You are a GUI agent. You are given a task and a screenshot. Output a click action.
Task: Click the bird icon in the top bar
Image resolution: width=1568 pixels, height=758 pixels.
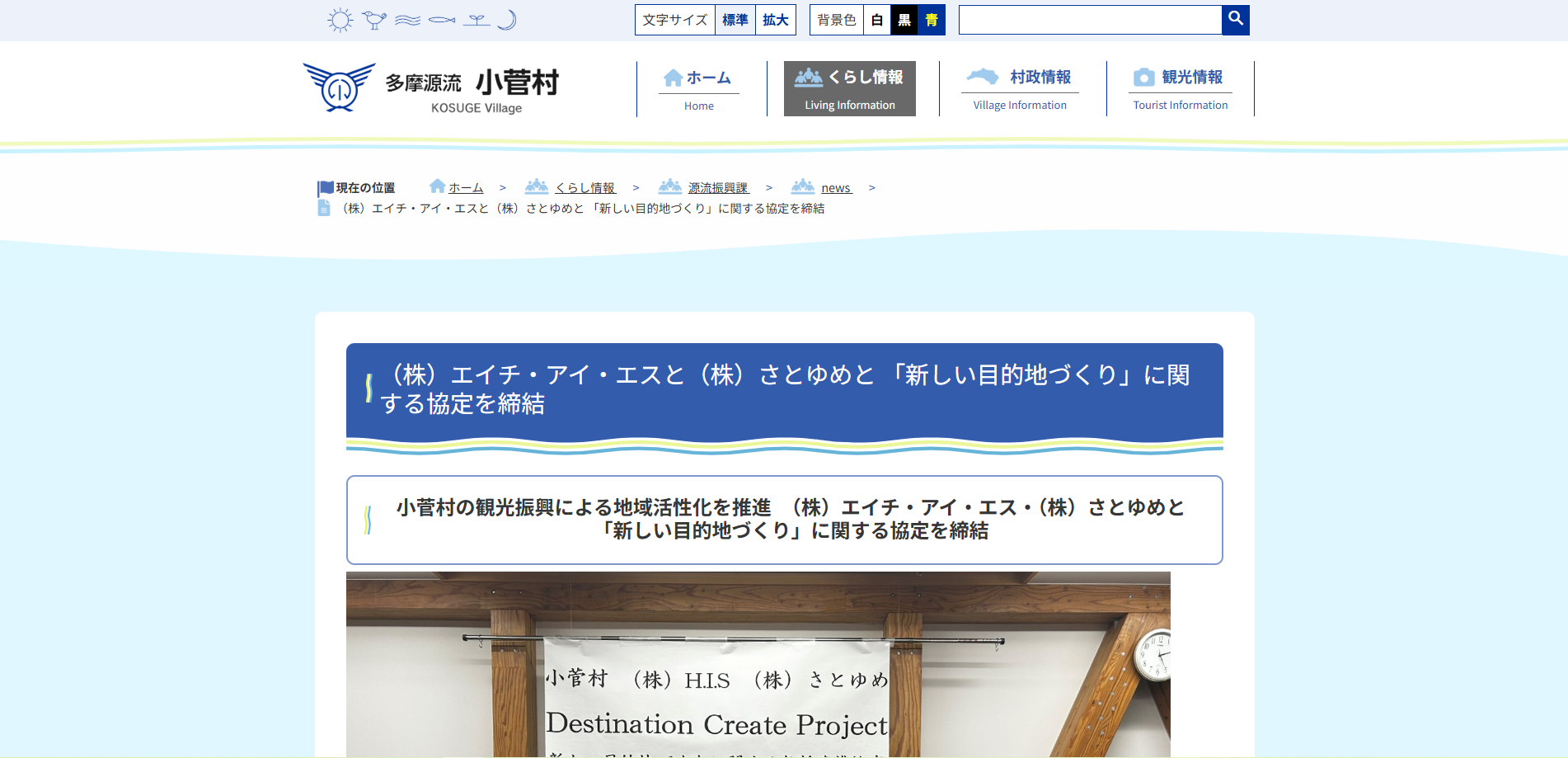374,20
